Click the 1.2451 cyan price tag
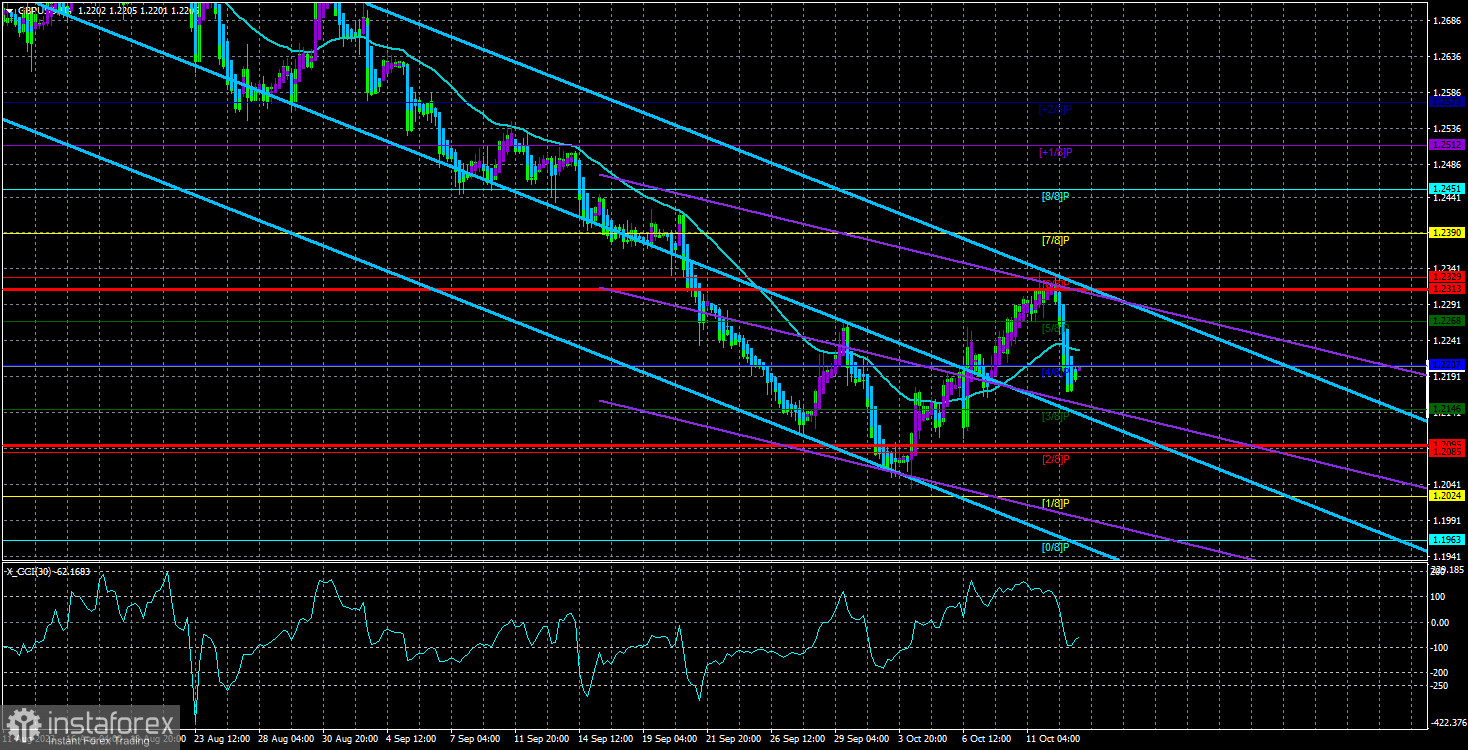Screen dimensions: 1468x750 (1447, 189)
